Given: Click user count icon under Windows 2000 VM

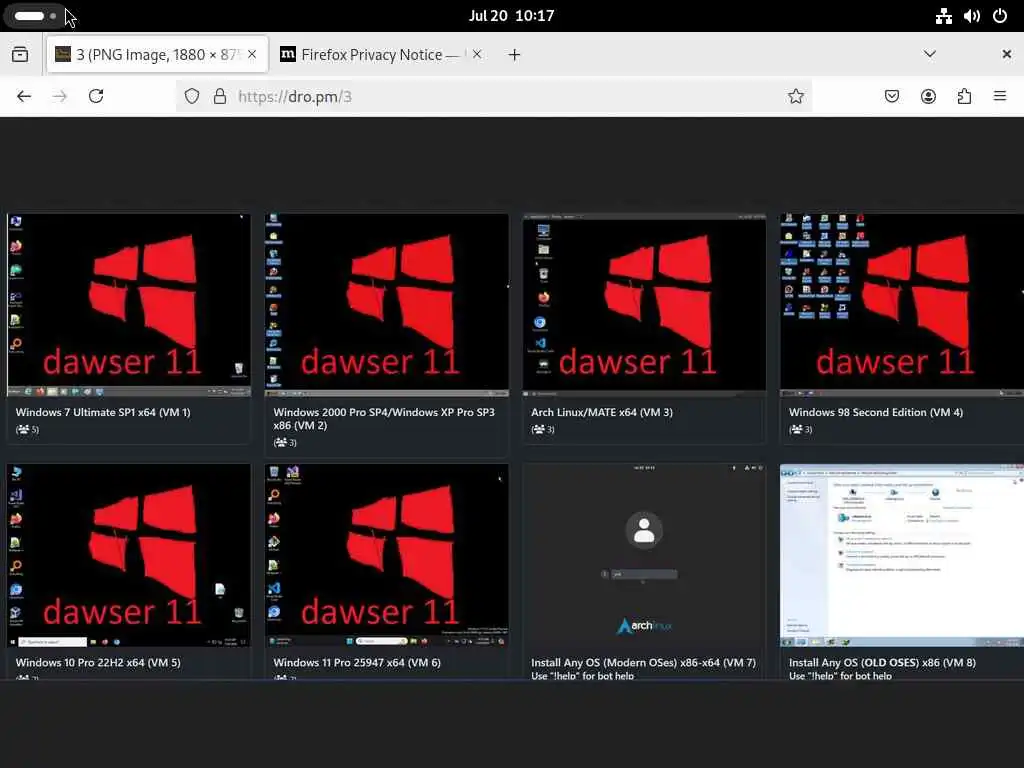Looking at the screenshot, I should click(281, 442).
